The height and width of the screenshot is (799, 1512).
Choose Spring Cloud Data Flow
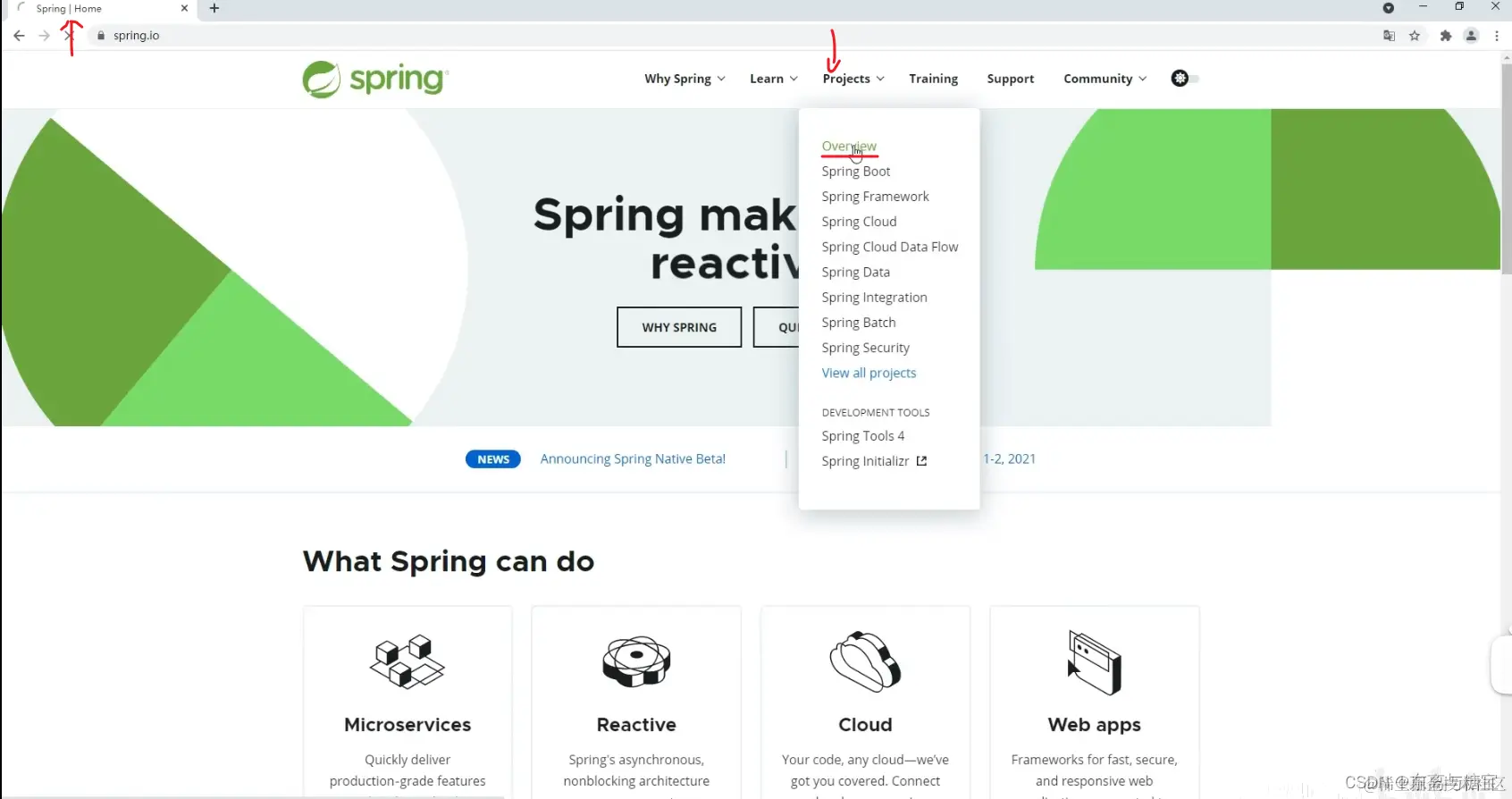pyautogui.click(x=890, y=247)
